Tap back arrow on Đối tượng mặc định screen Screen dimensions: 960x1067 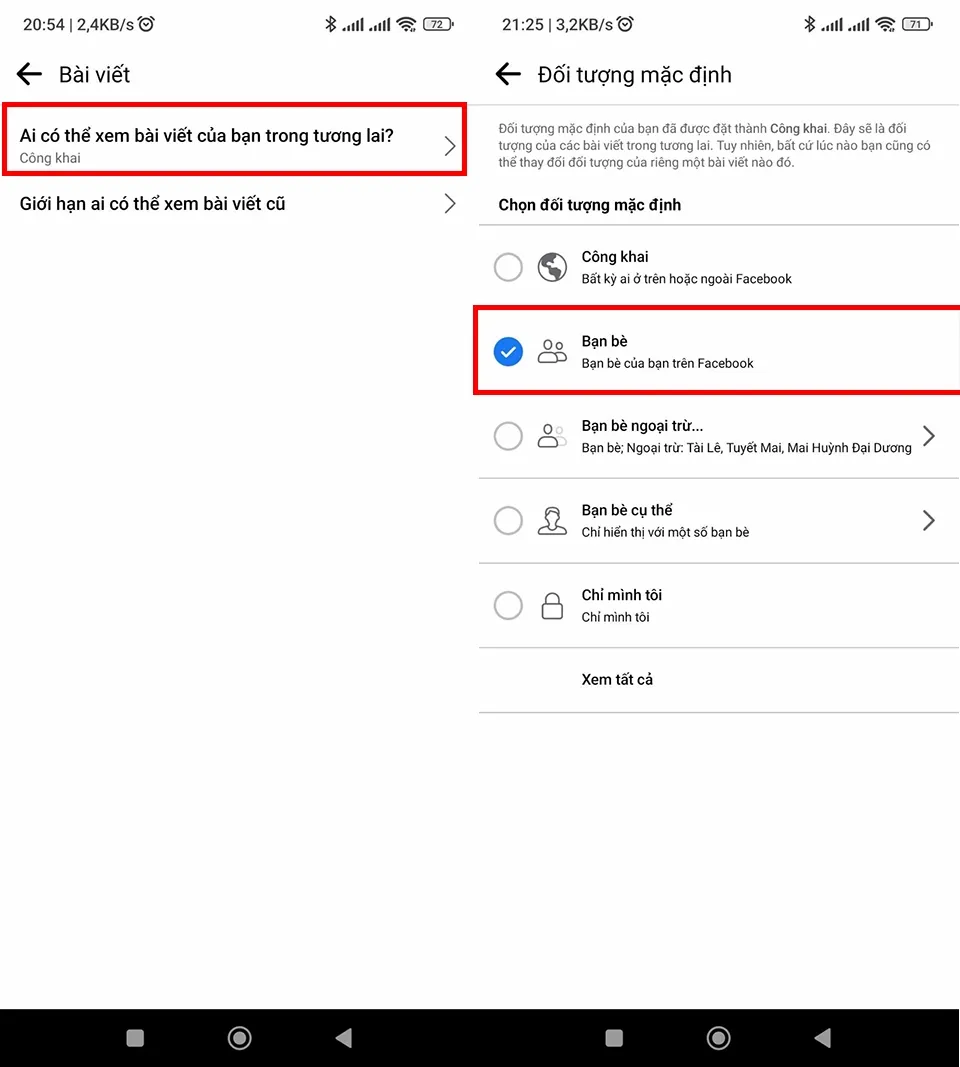click(509, 74)
